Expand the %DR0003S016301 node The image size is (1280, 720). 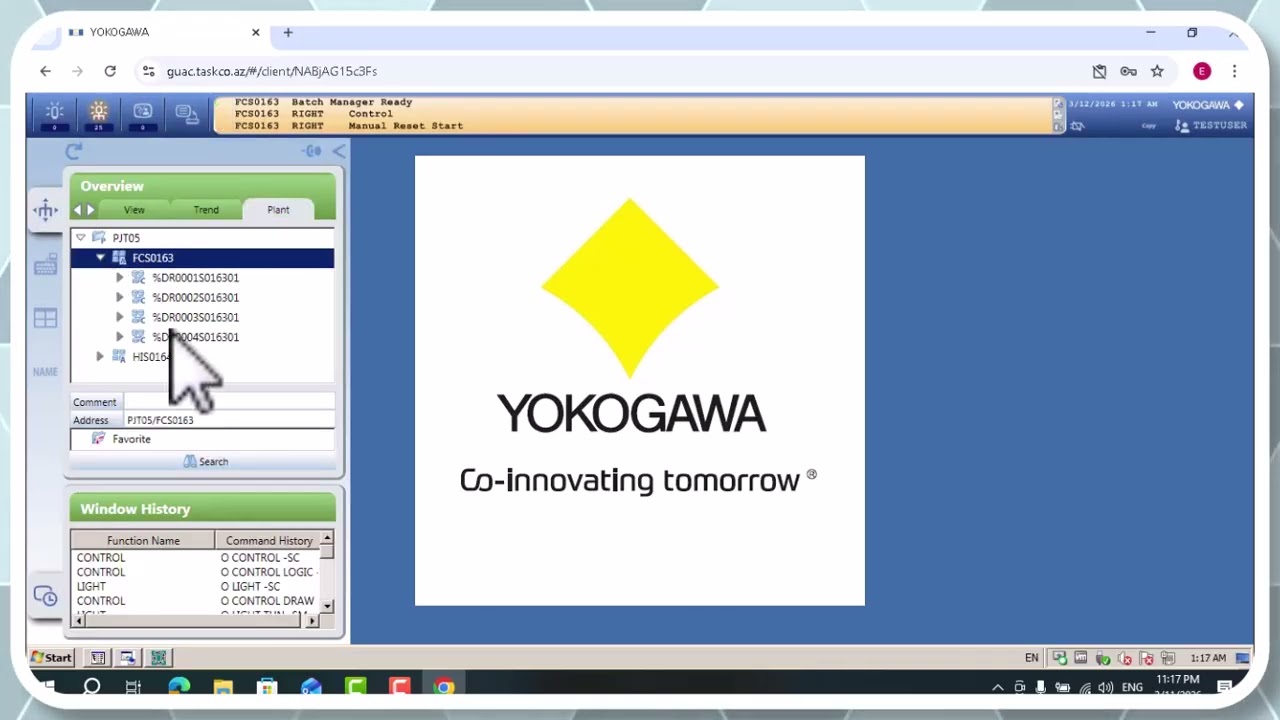120,317
